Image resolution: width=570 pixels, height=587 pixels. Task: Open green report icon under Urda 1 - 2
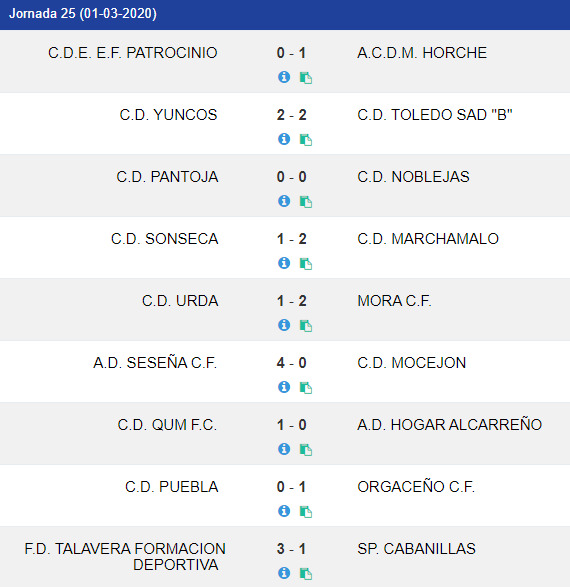[306, 326]
